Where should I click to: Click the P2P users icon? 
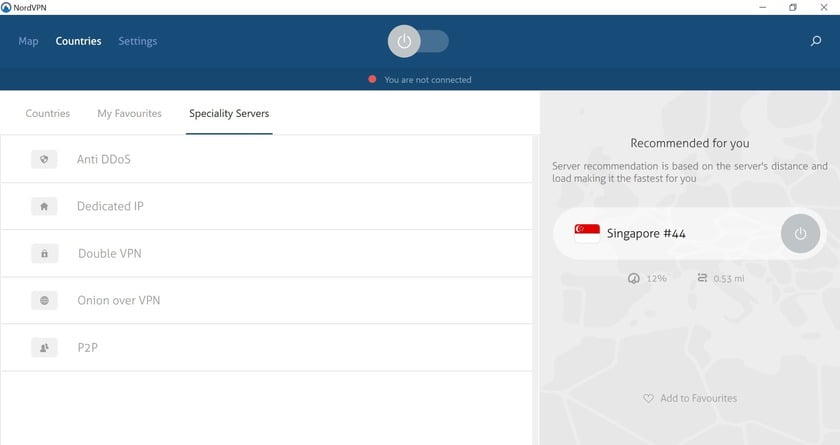click(x=44, y=348)
